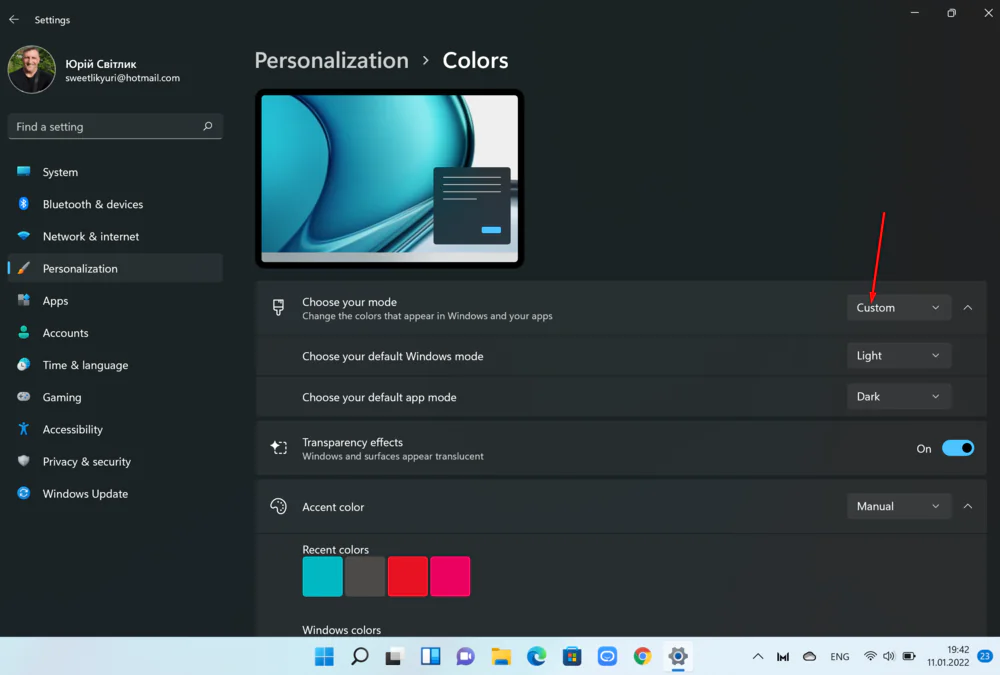Open the default app mode dropdown
1000x675 pixels.
(898, 397)
